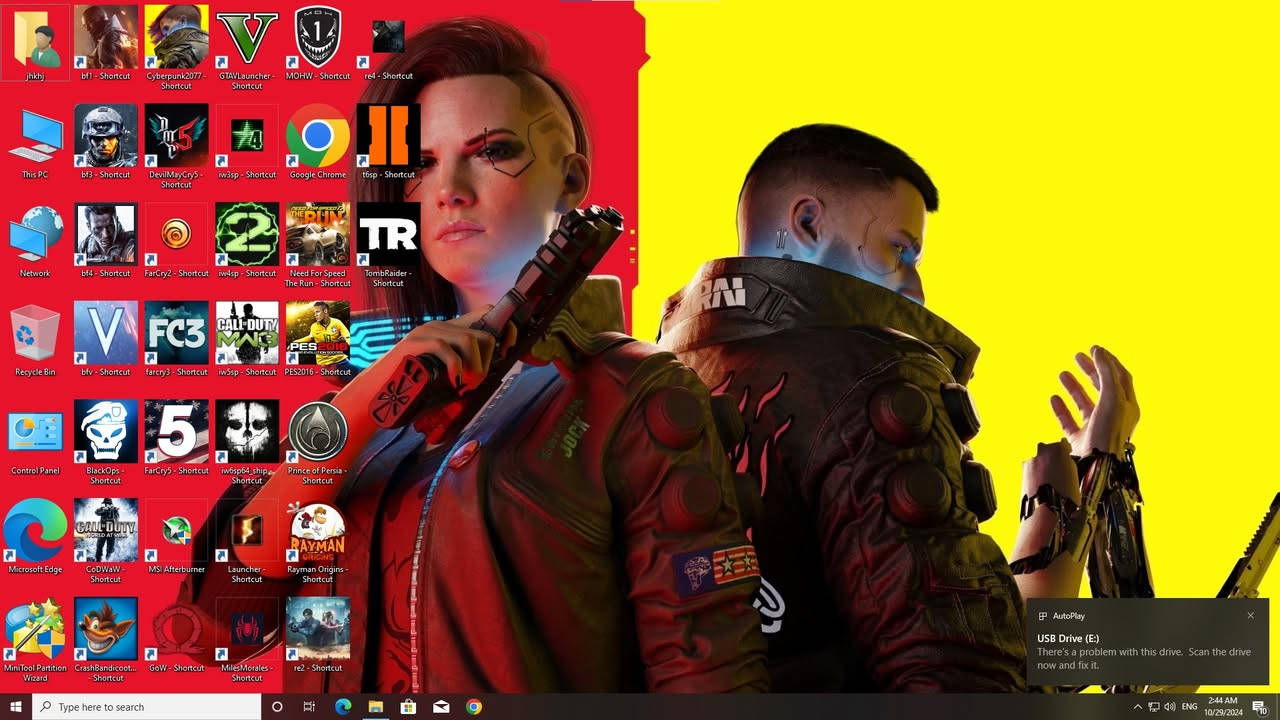
Task: Select the Microsoft Edge desktop icon
Action: tap(35, 538)
